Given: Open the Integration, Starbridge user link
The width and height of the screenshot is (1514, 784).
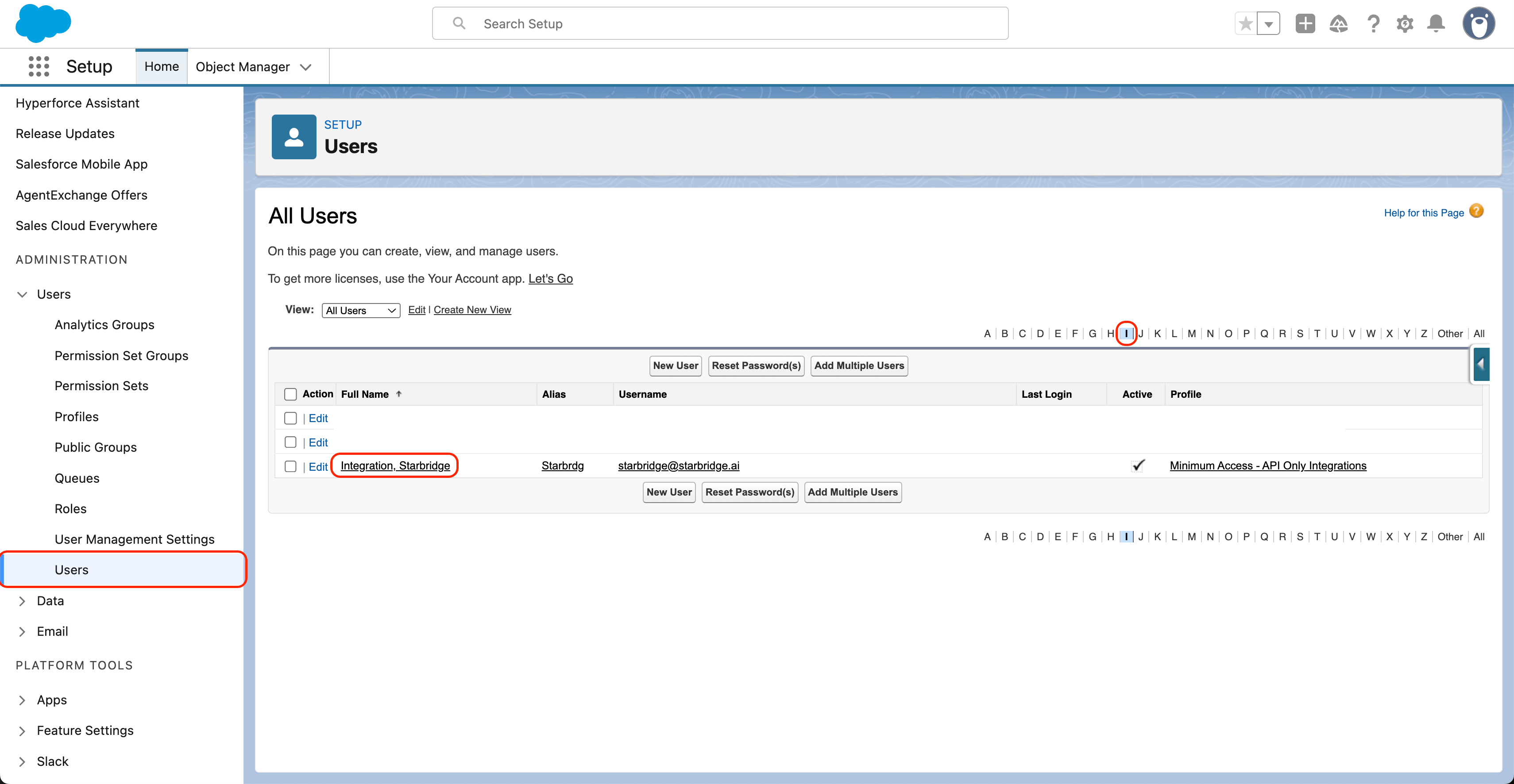Looking at the screenshot, I should pyautogui.click(x=395, y=466).
